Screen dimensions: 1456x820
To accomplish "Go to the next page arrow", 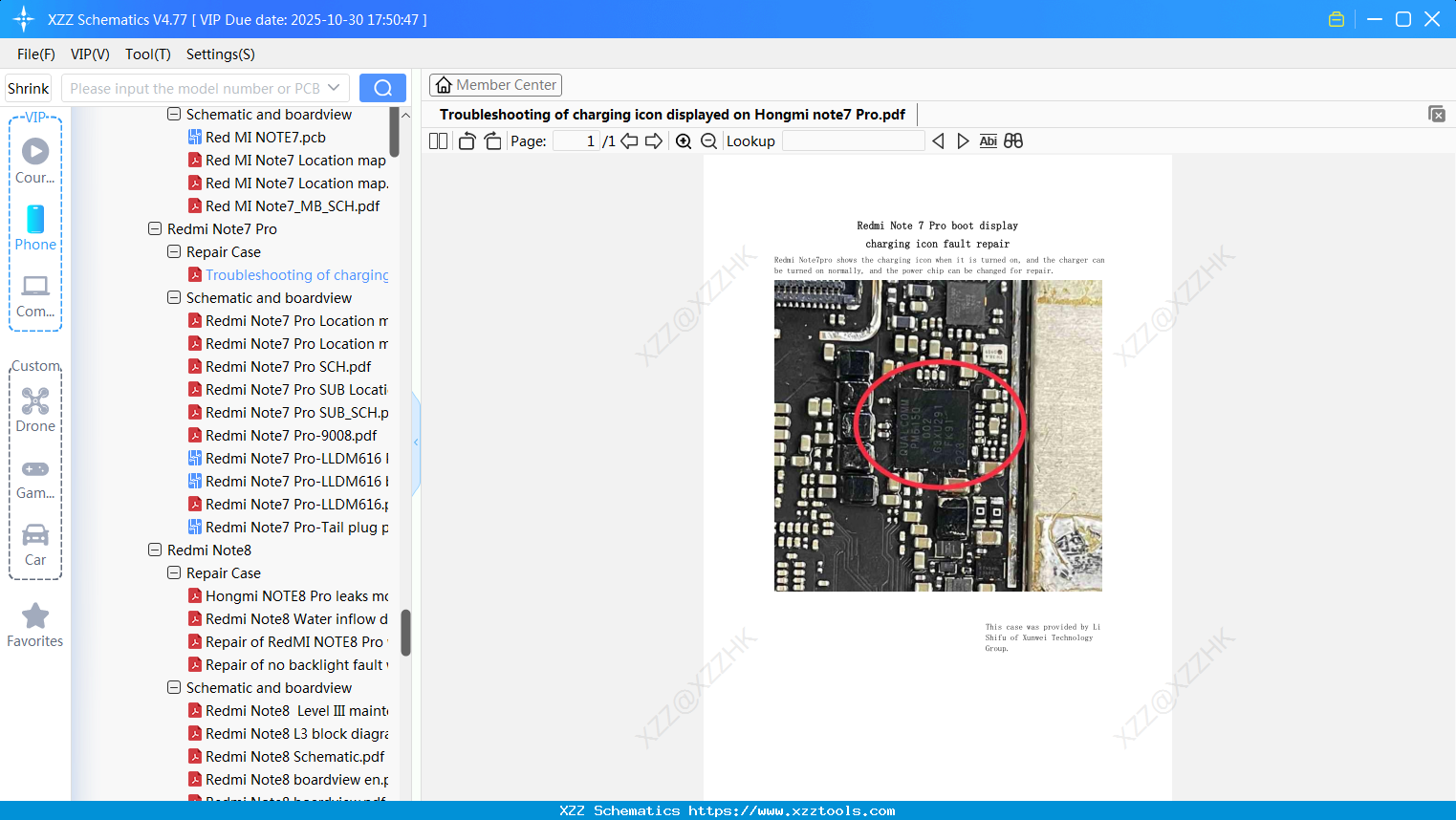I will point(654,141).
